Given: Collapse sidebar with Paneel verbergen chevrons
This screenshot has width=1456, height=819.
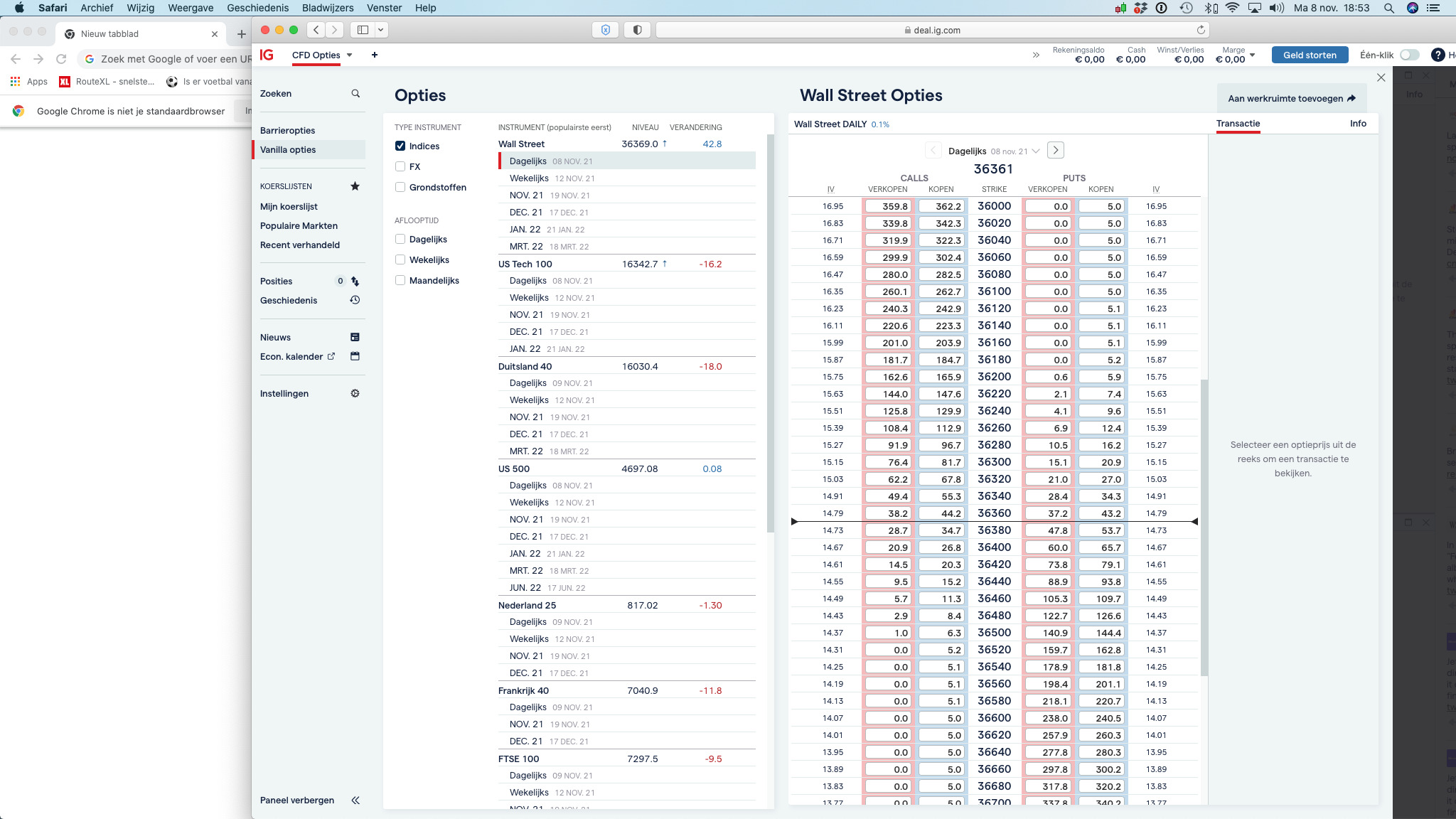Looking at the screenshot, I should coord(355,800).
